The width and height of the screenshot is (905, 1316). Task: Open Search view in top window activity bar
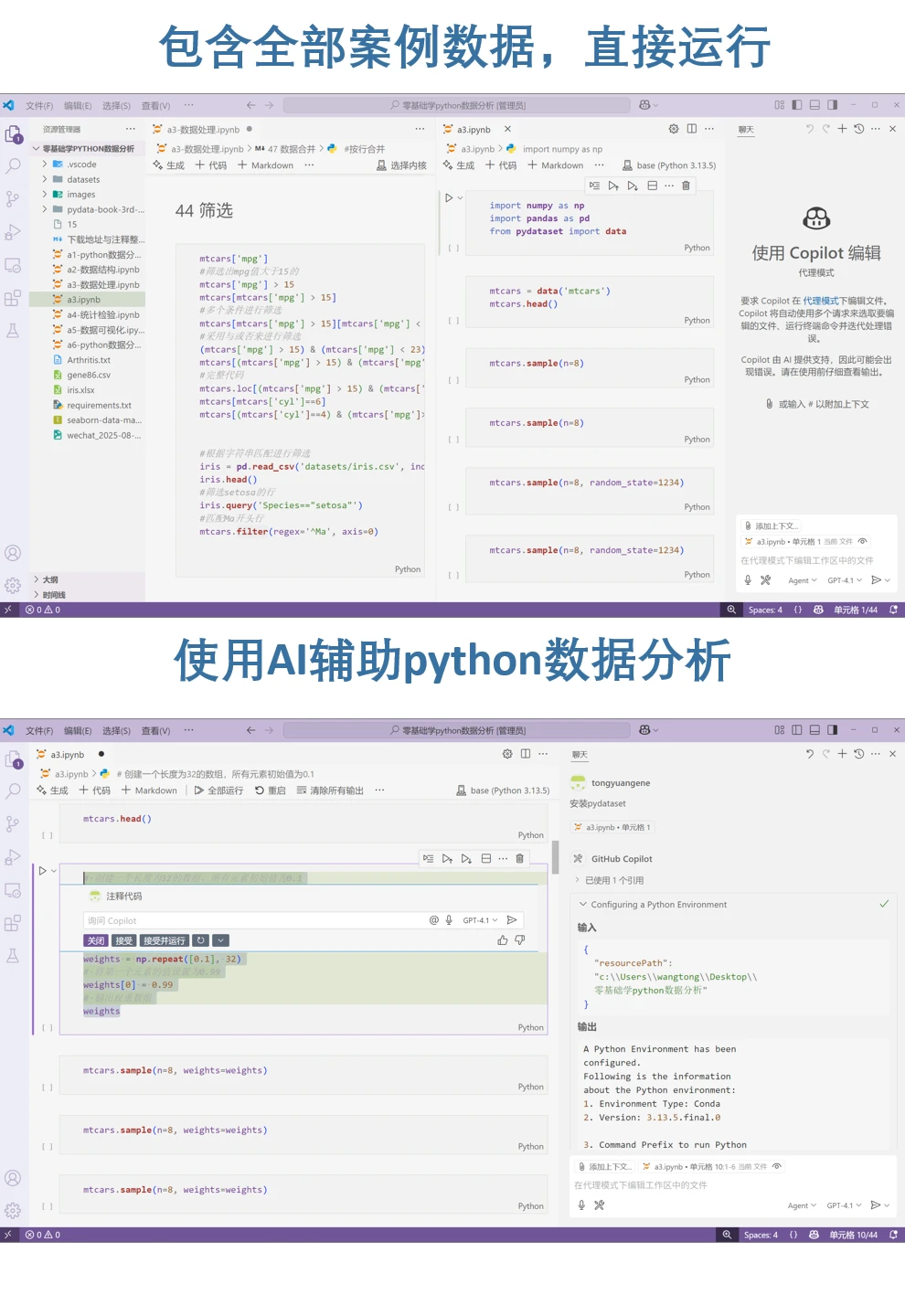click(13, 166)
